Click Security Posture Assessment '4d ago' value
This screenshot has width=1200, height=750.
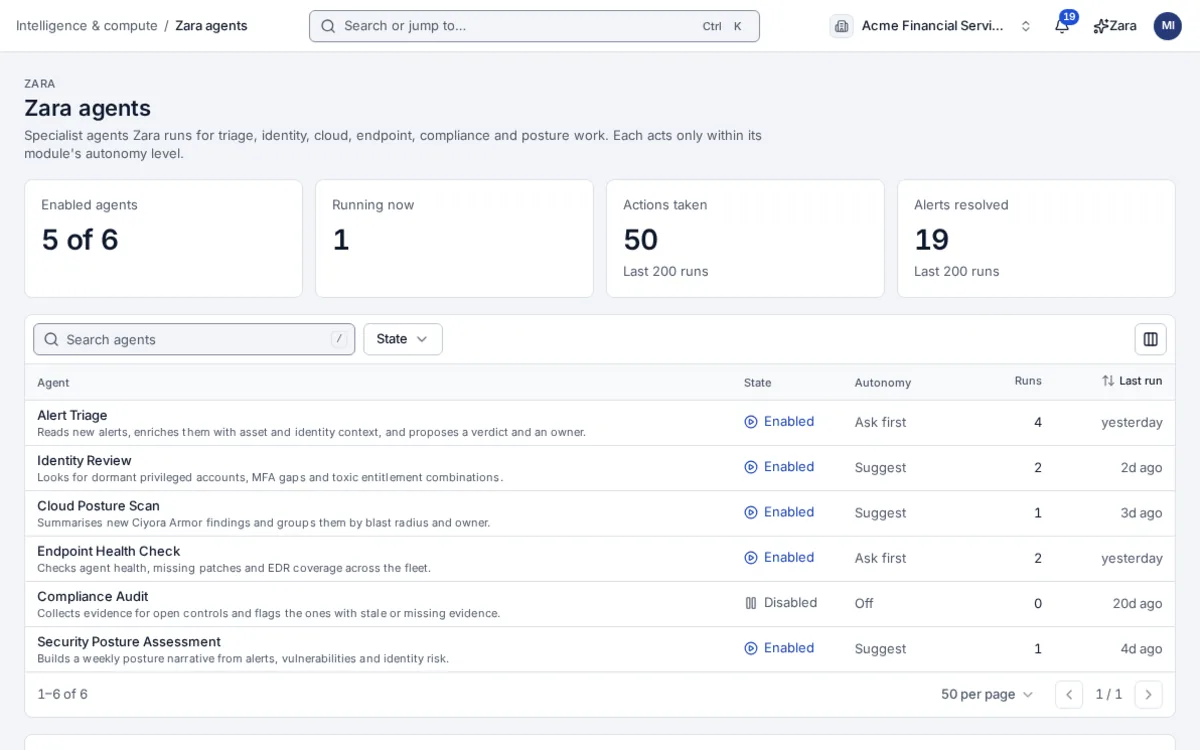(1141, 648)
